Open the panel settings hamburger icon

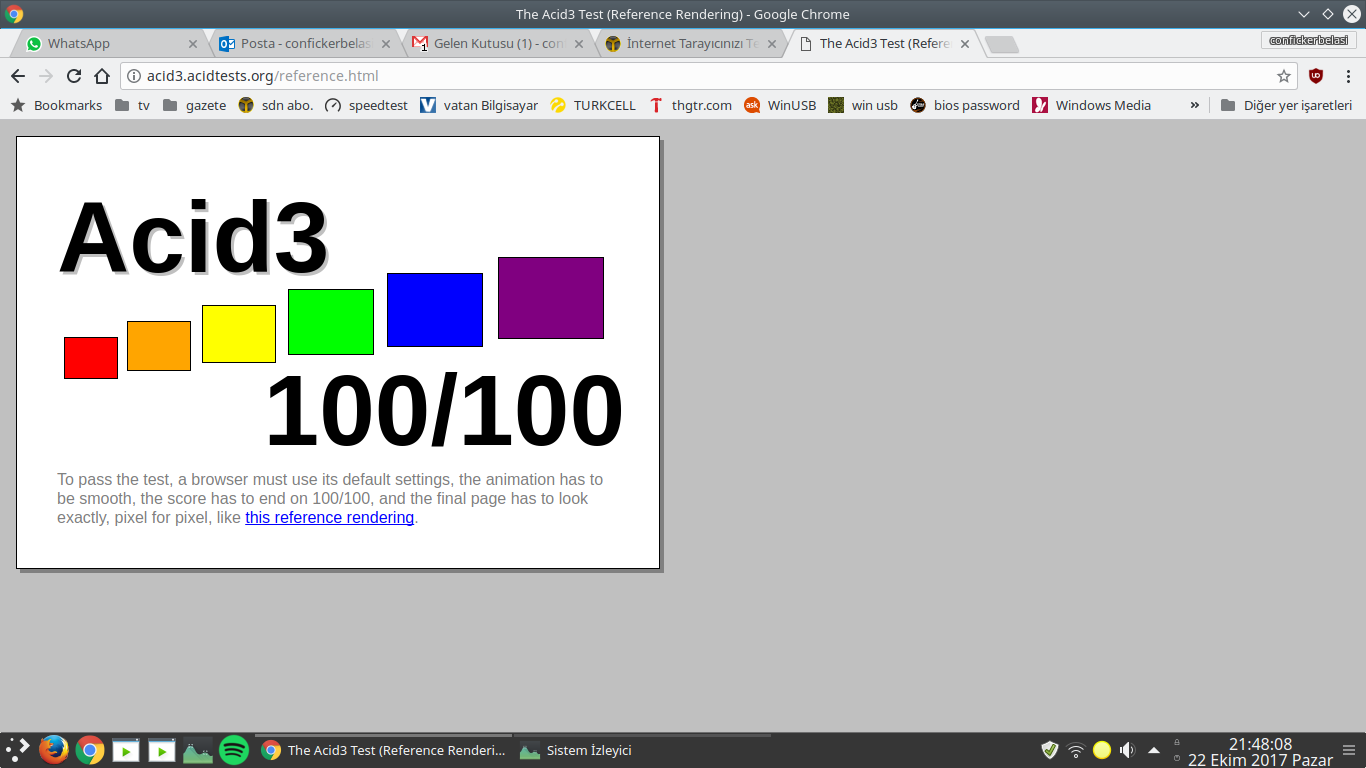pyautogui.click(x=1348, y=750)
